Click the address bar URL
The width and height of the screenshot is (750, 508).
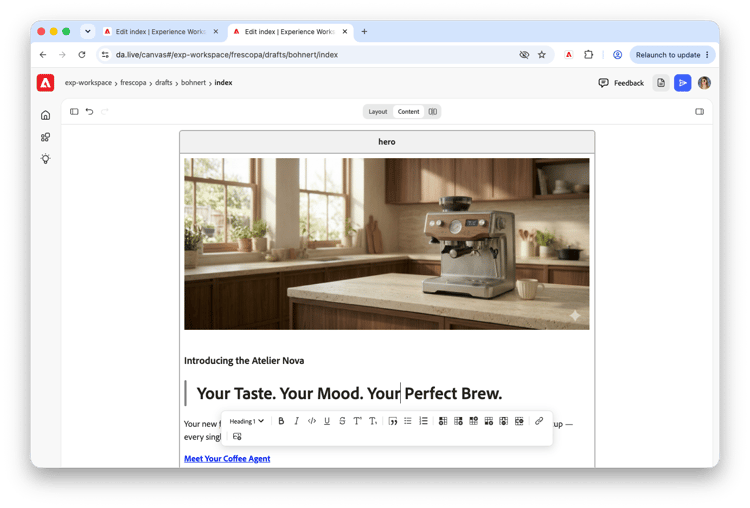coord(227,55)
